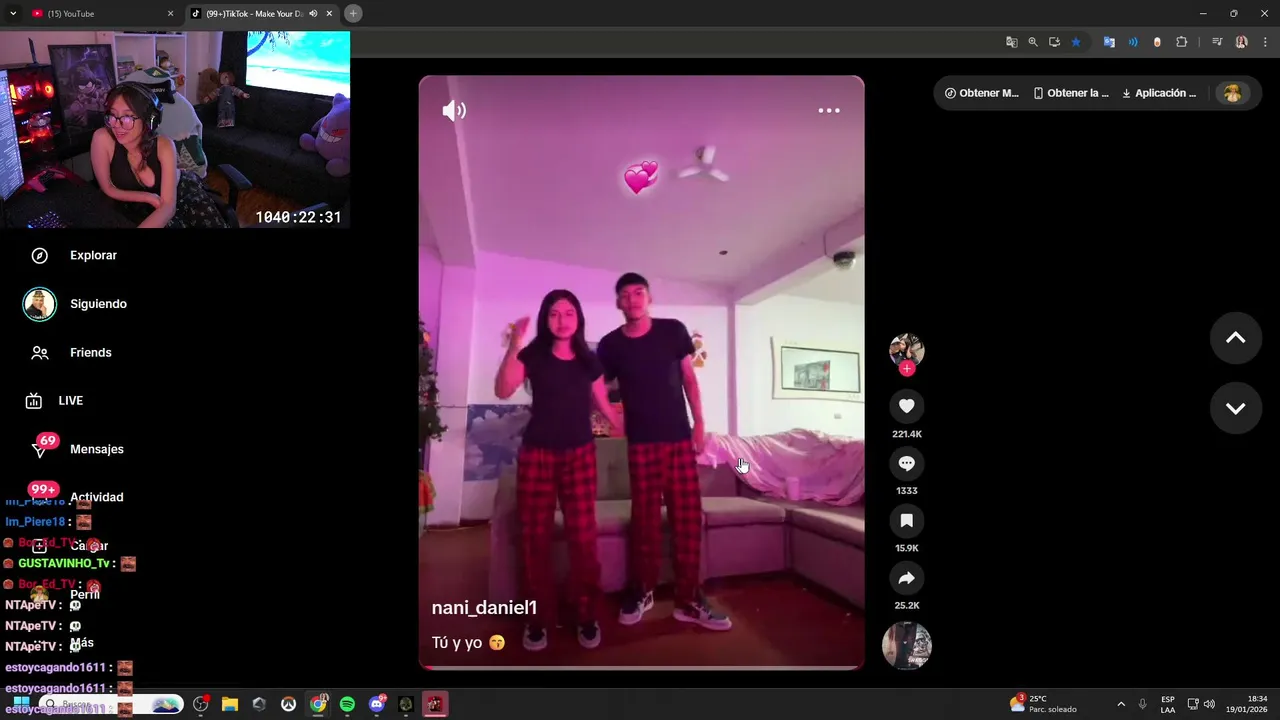Viewport: 1280px width, 720px height.
Task: Open Overwatch icon in the taskbar
Action: [x=288, y=704]
